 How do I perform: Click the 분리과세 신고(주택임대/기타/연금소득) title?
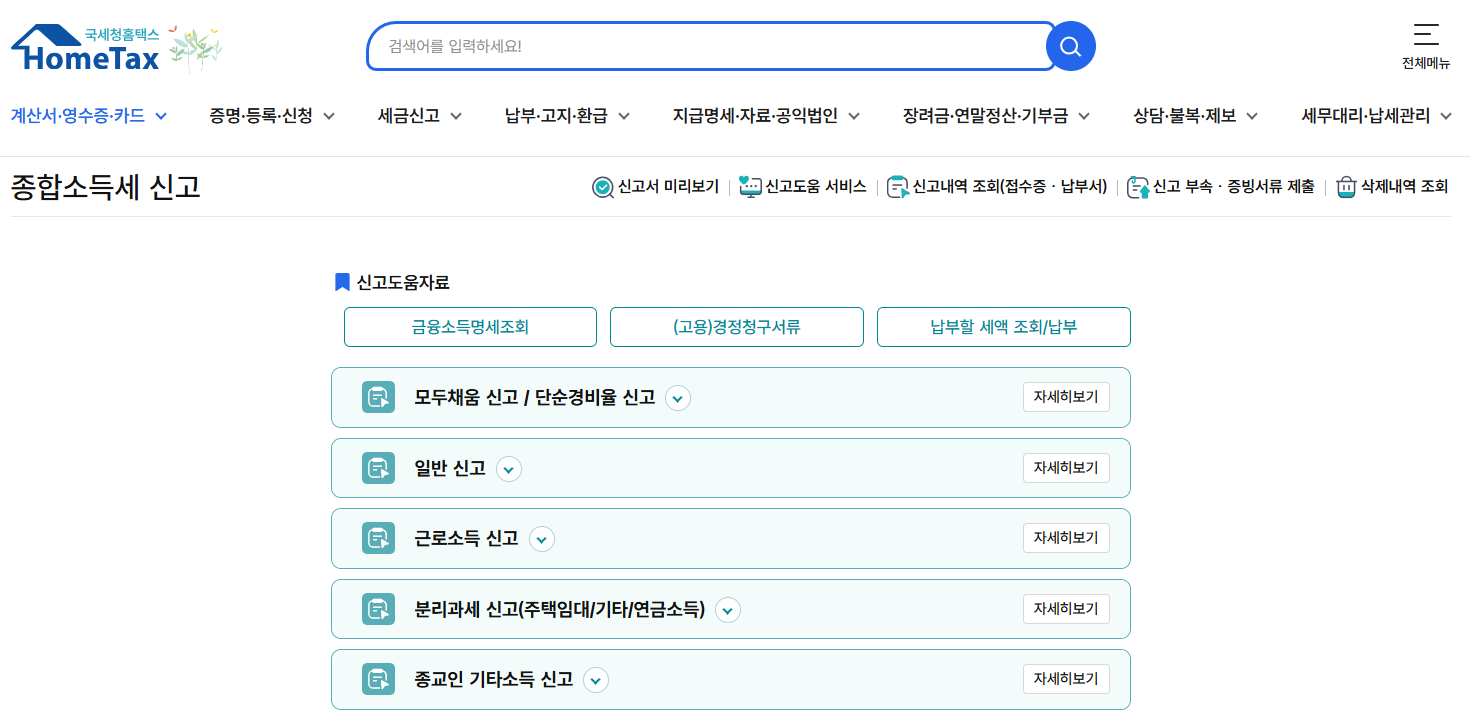click(560, 609)
